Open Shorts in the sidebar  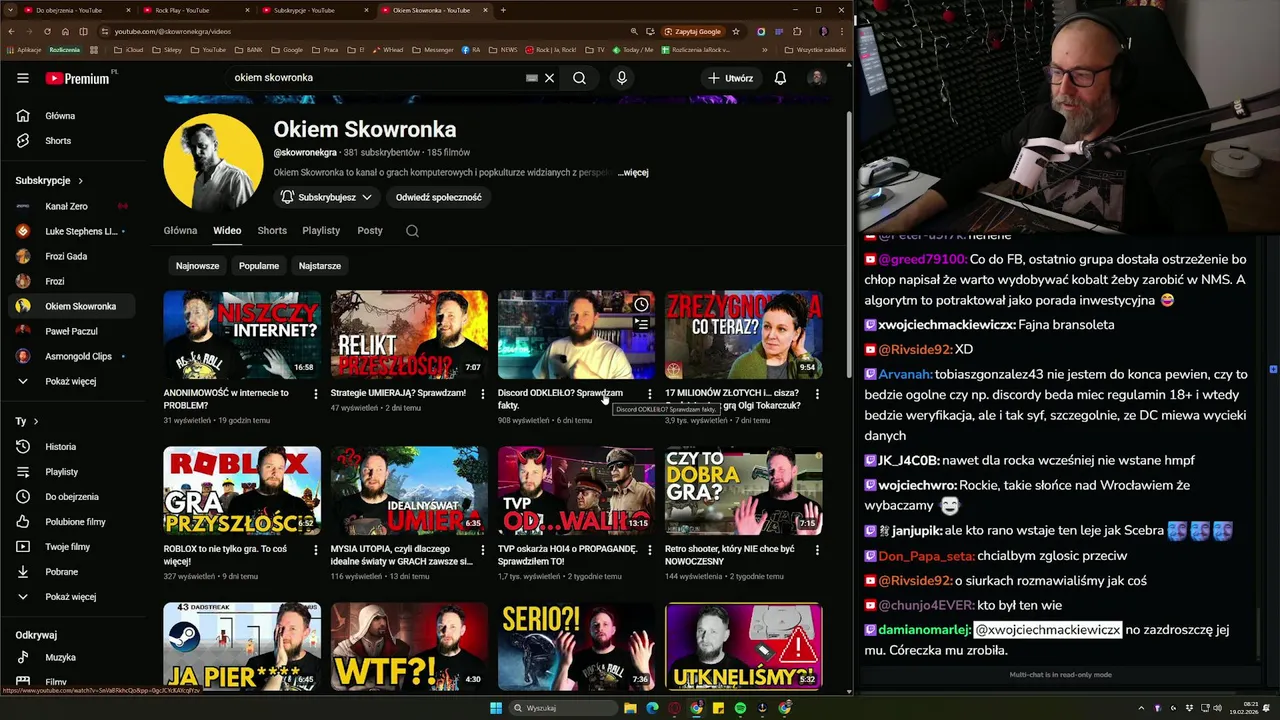59,141
